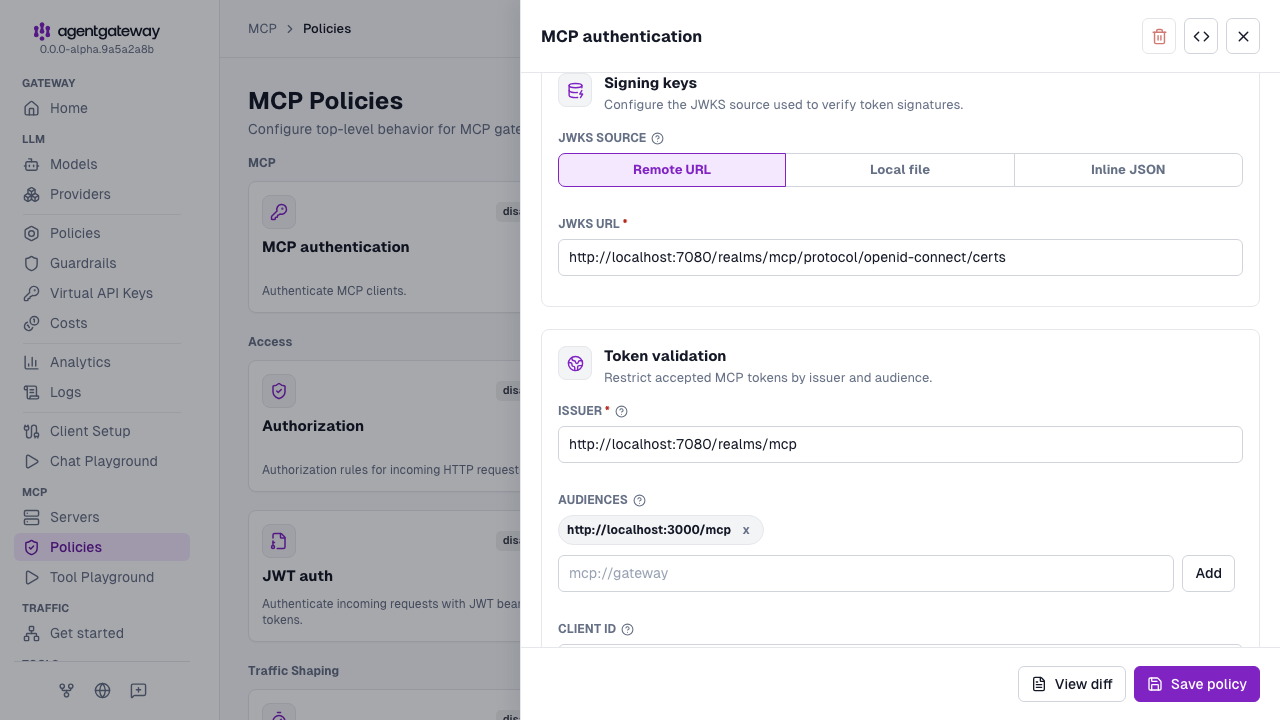Select Local file as JWKS source

coord(900,170)
